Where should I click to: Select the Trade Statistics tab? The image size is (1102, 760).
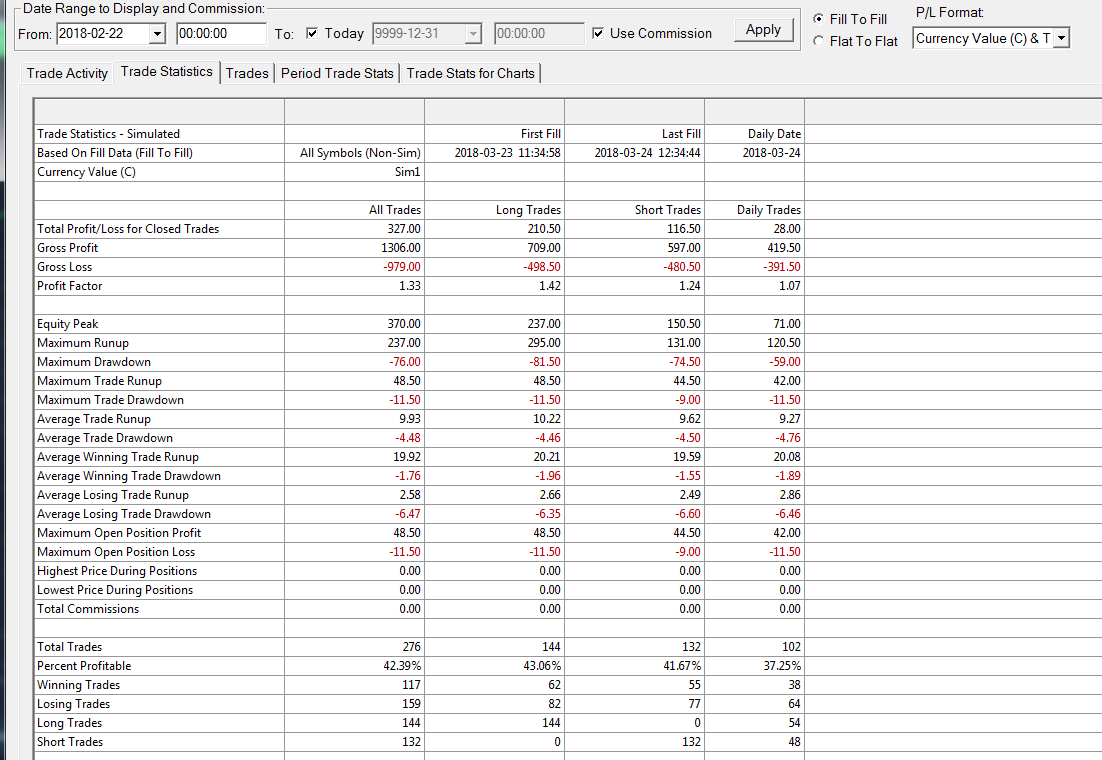click(x=167, y=72)
